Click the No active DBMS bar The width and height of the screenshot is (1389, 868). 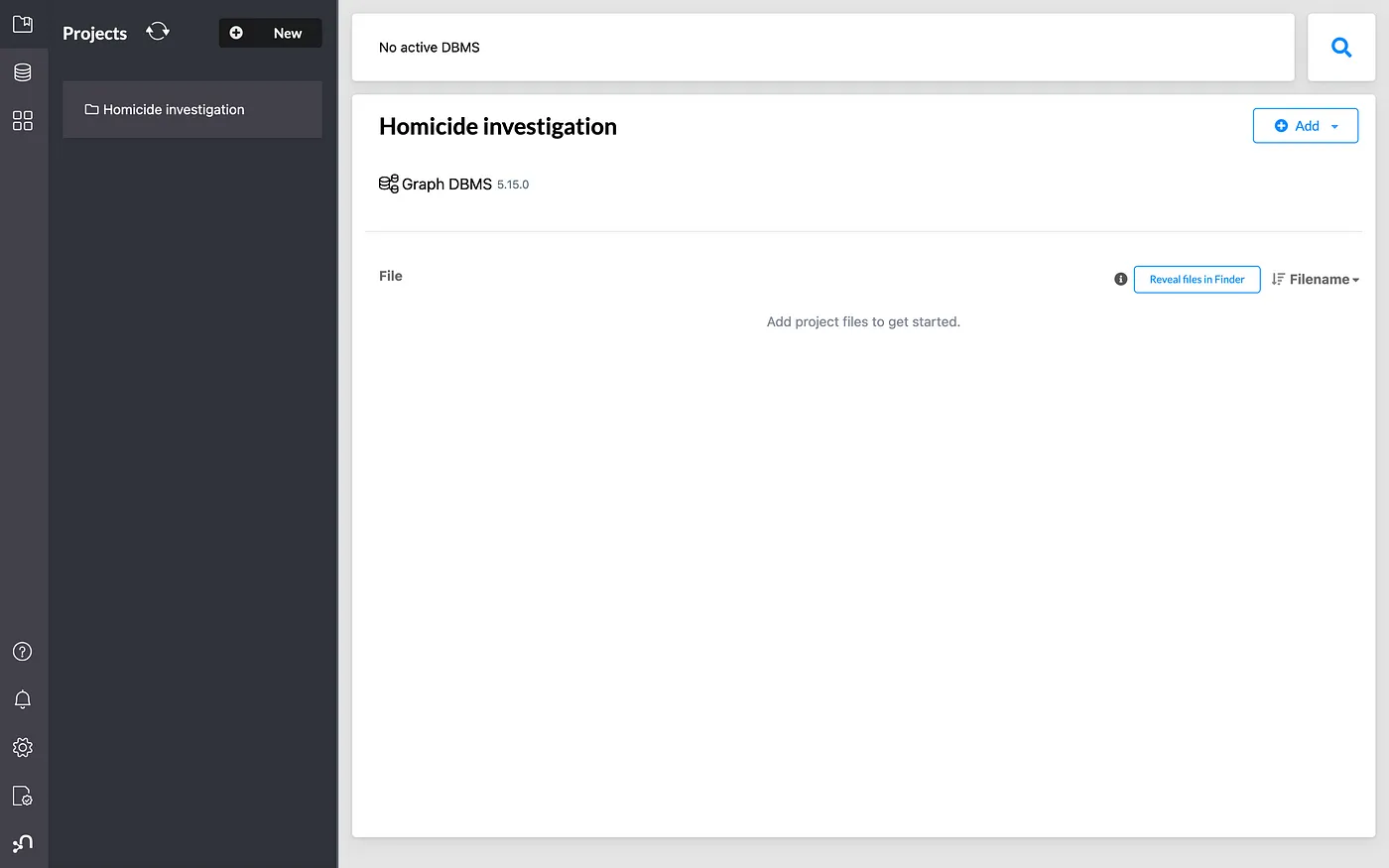tap(822, 48)
